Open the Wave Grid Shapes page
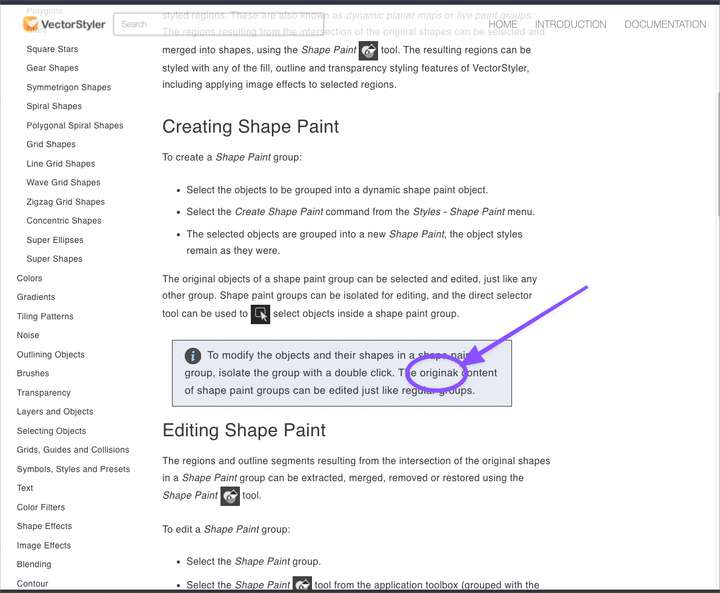The height and width of the screenshot is (593, 720). [63, 183]
